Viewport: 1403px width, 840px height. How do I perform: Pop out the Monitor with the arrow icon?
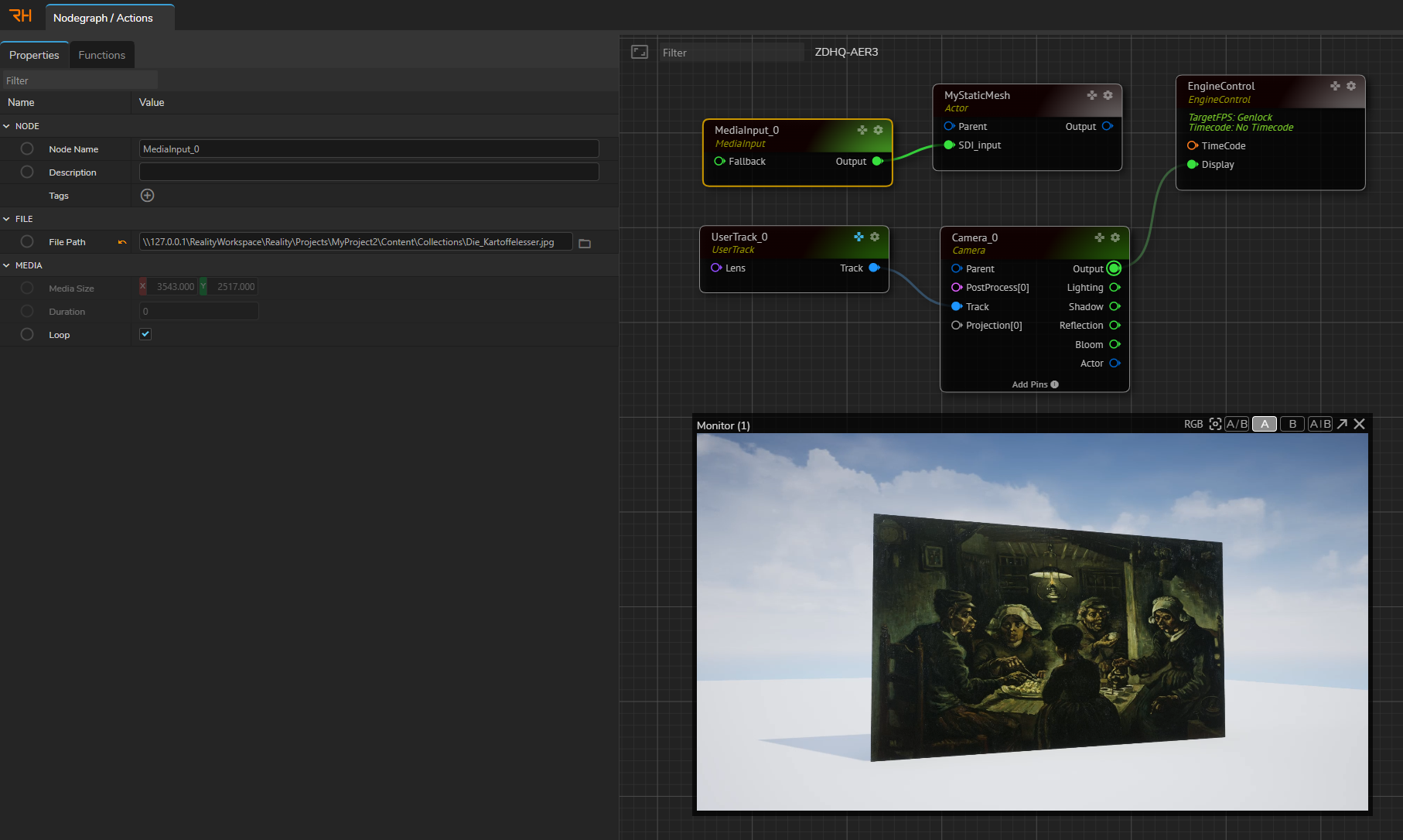[x=1342, y=424]
